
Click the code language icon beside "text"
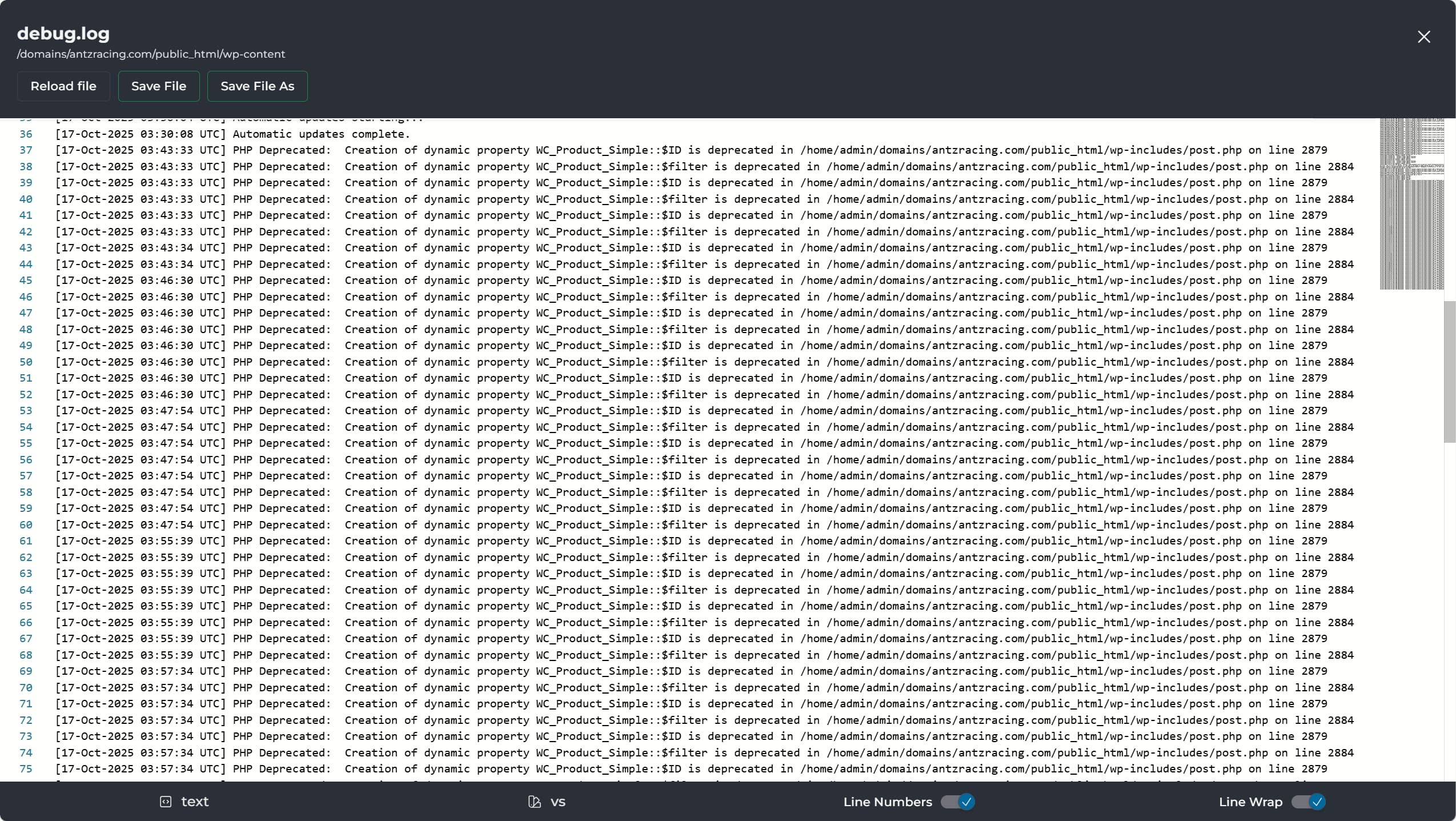coord(166,802)
